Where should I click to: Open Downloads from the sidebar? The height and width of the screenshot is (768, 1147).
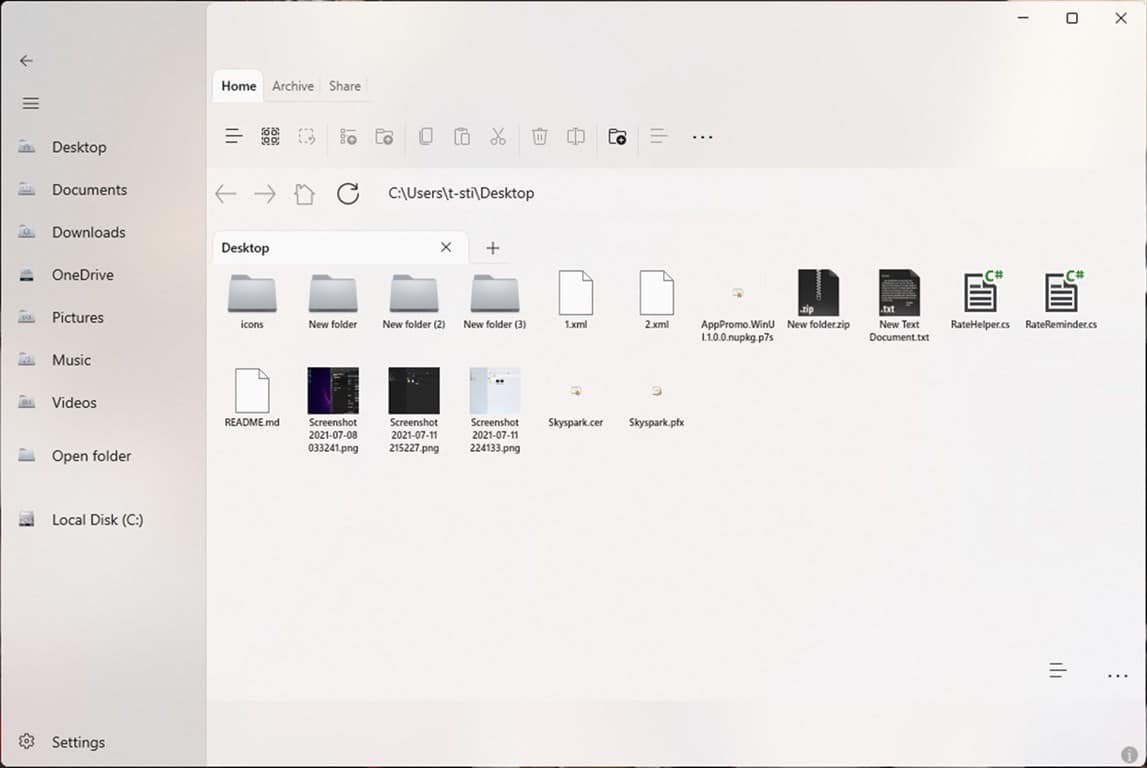pyautogui.click(x=88, y=232)
